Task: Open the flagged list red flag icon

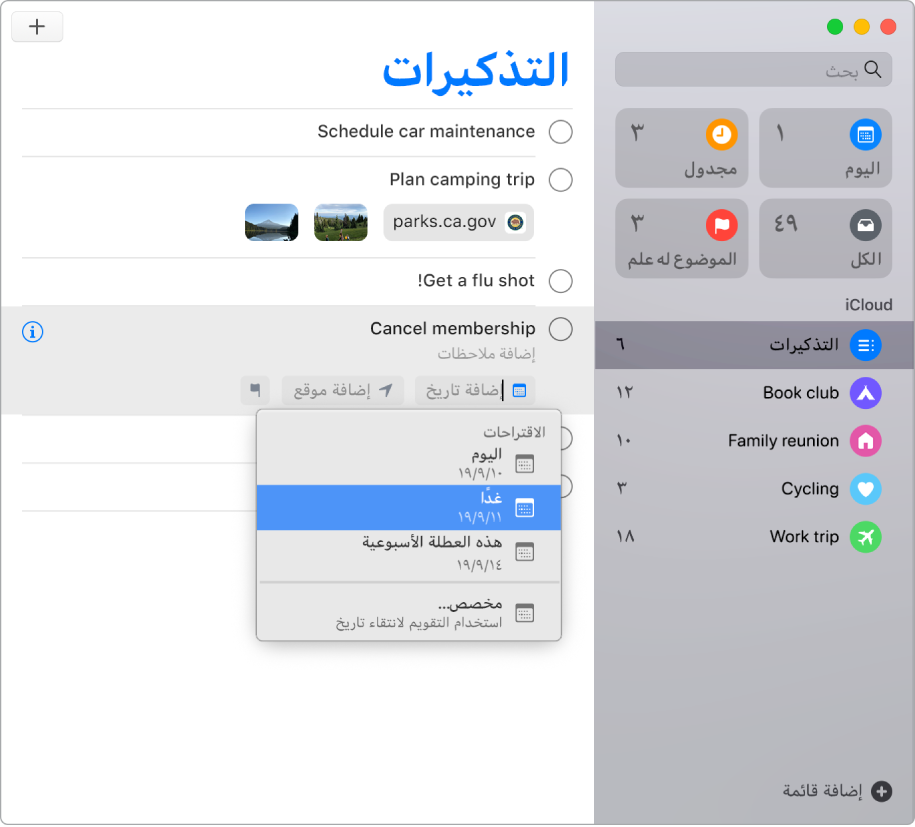Action: [x=722, y=224]
